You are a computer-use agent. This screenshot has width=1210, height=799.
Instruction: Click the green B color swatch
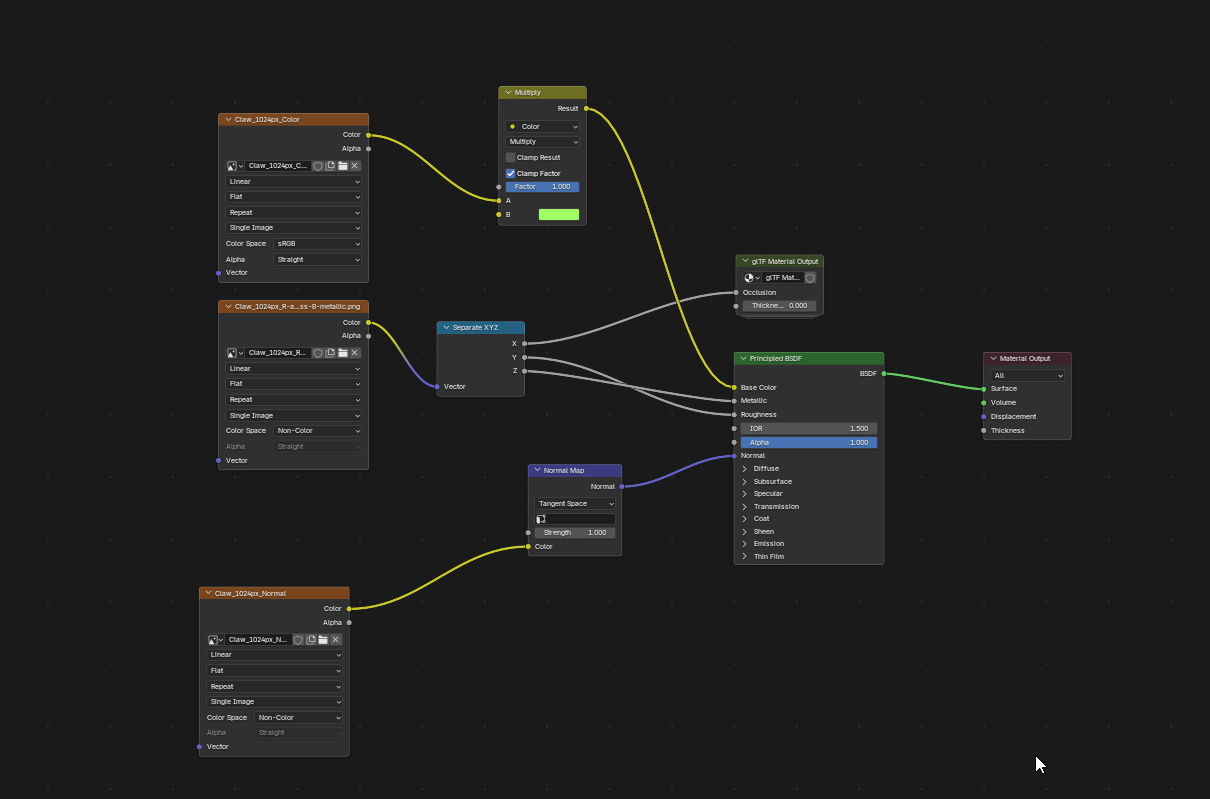[558, 215]
